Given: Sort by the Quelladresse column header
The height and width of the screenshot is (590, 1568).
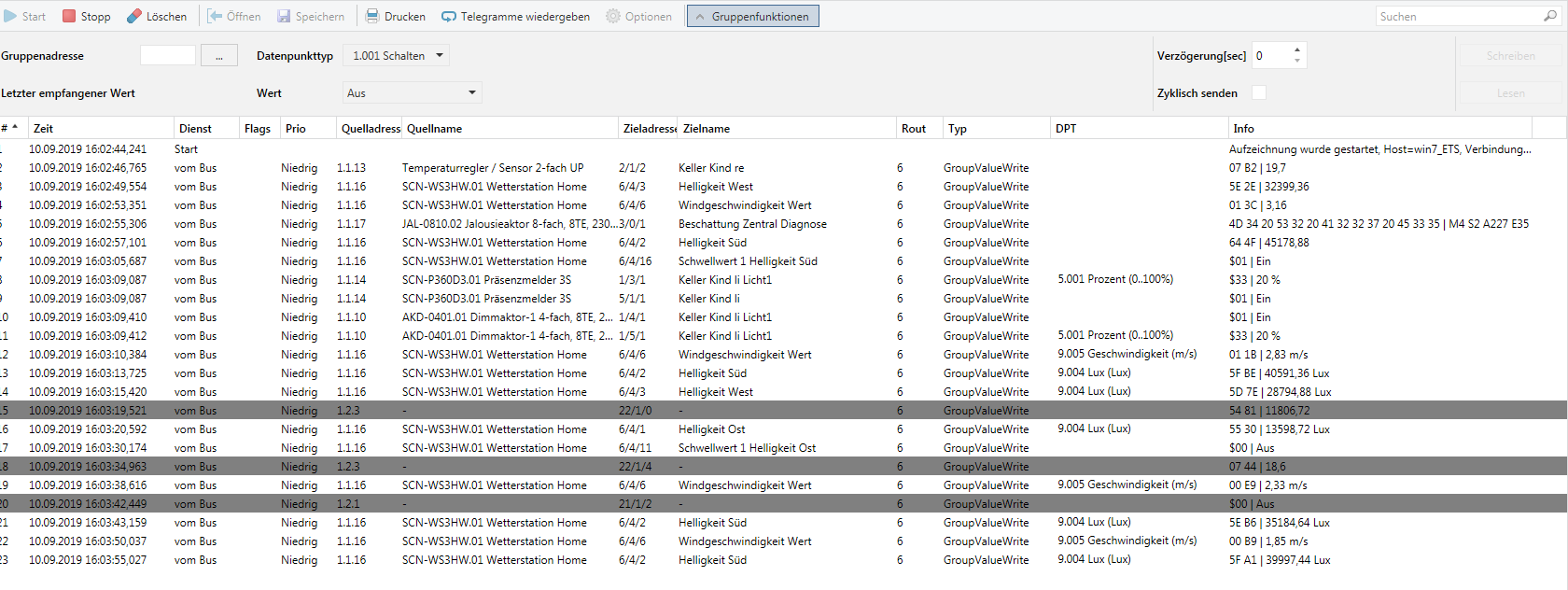Looking at the screenshot, I should [369, 128].
